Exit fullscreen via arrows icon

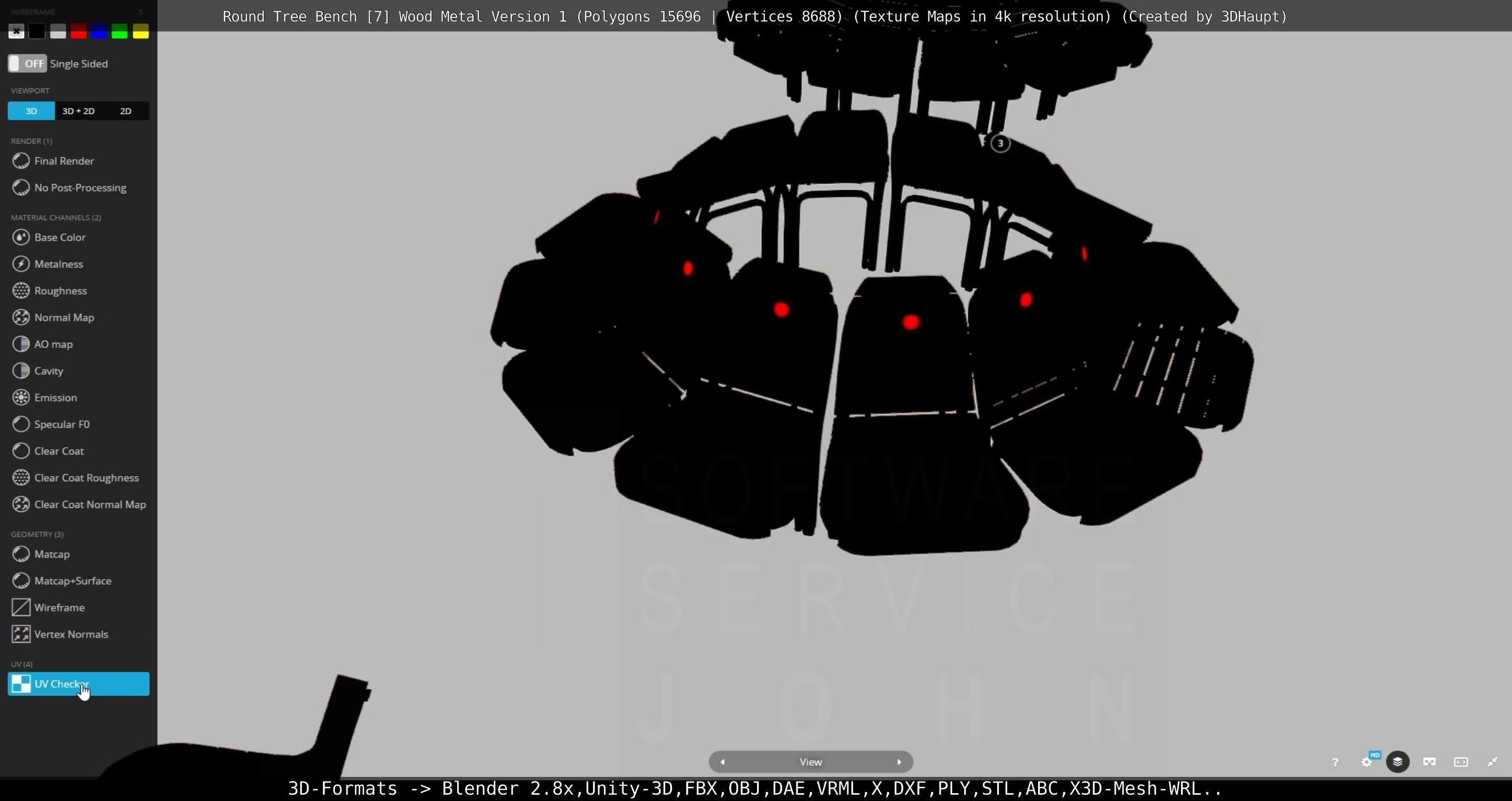[1492, 762]
